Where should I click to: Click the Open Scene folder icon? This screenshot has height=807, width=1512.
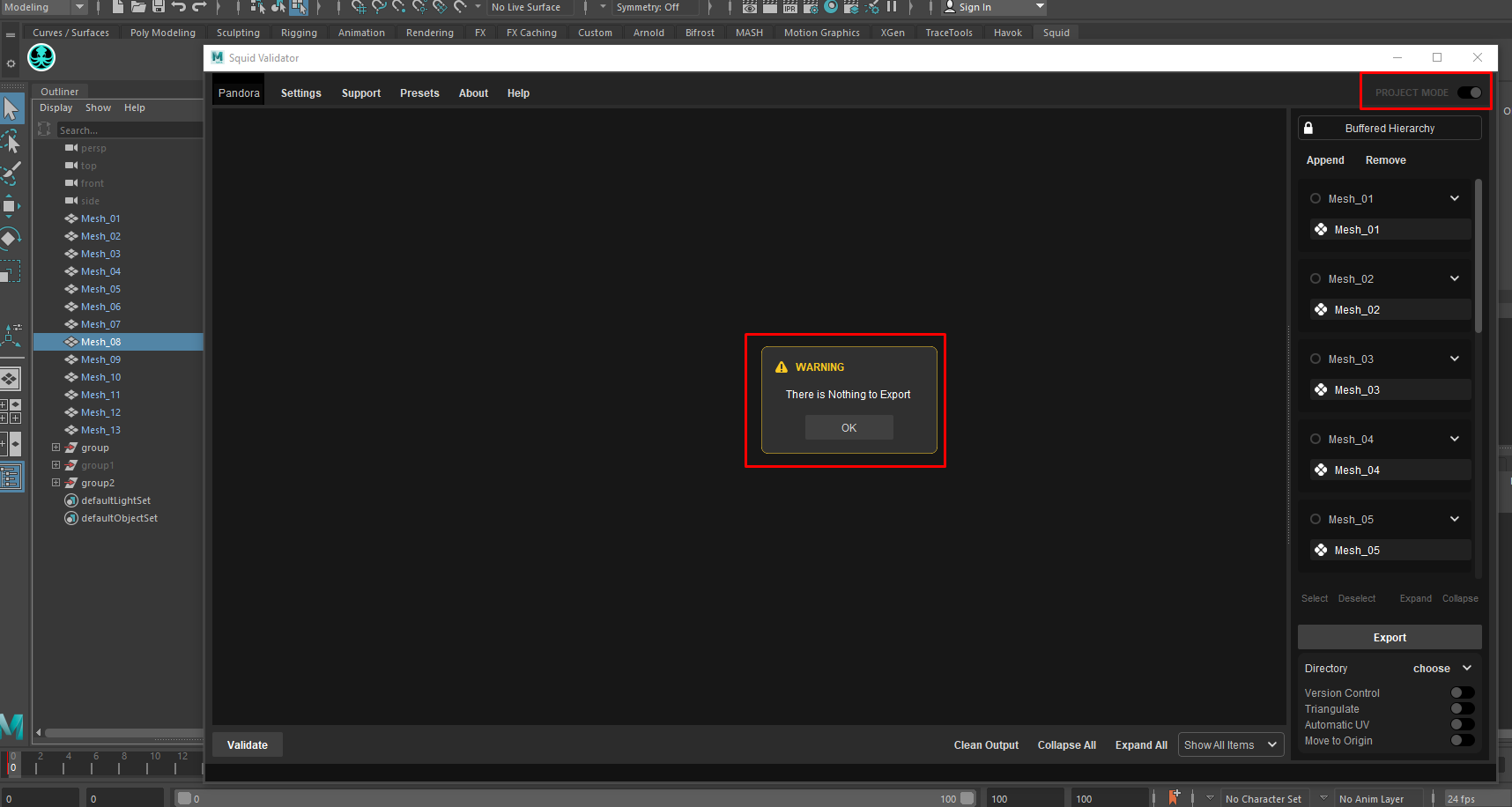point(138,7)
